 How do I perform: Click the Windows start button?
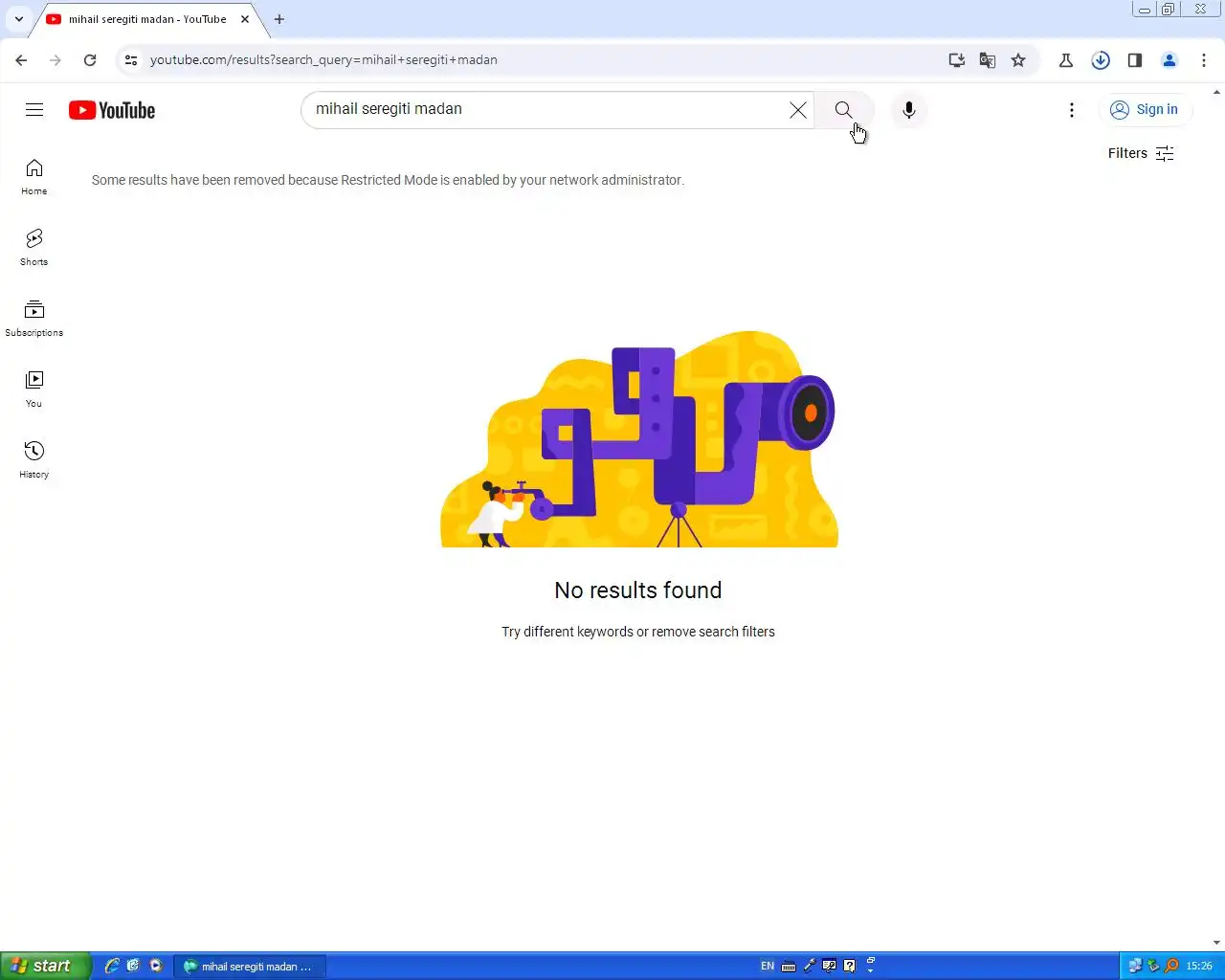[x=45, y=966]
